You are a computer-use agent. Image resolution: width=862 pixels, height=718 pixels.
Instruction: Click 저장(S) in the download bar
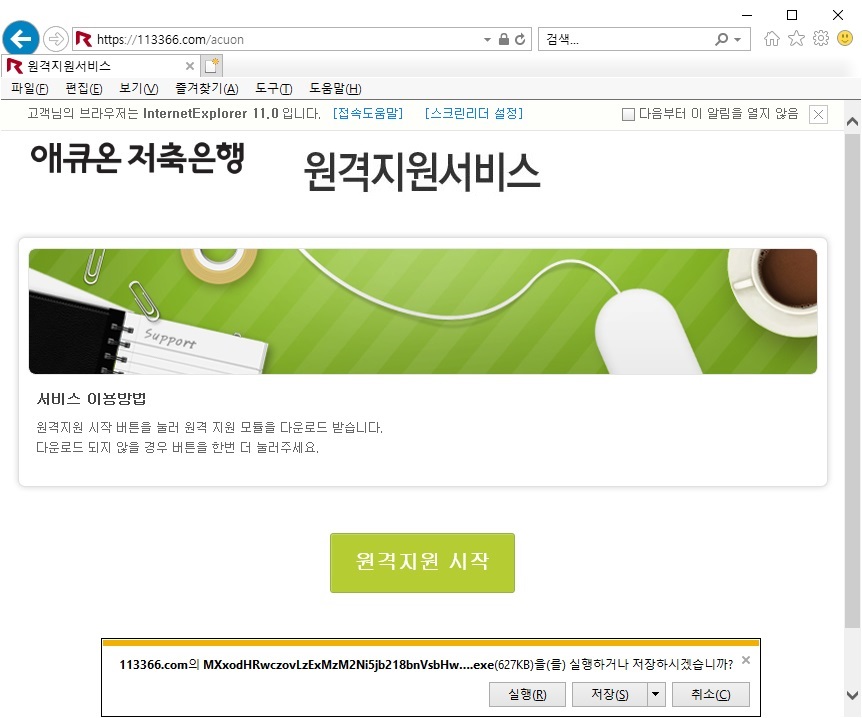609,694
